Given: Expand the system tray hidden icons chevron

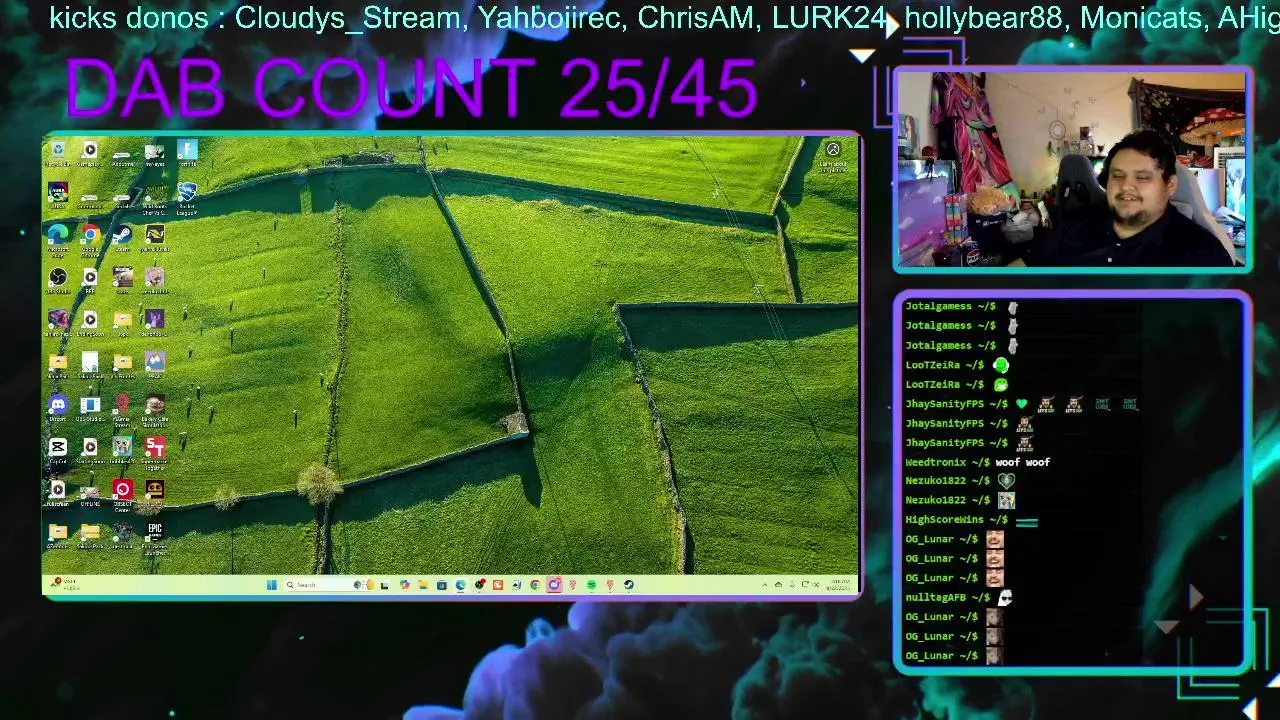Looking at the screenshot, I should (765, 585).
